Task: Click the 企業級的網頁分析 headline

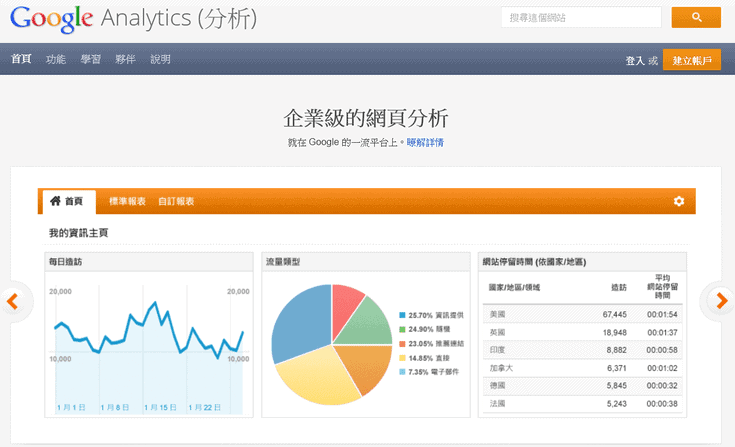Action: (x=366, y=118)
